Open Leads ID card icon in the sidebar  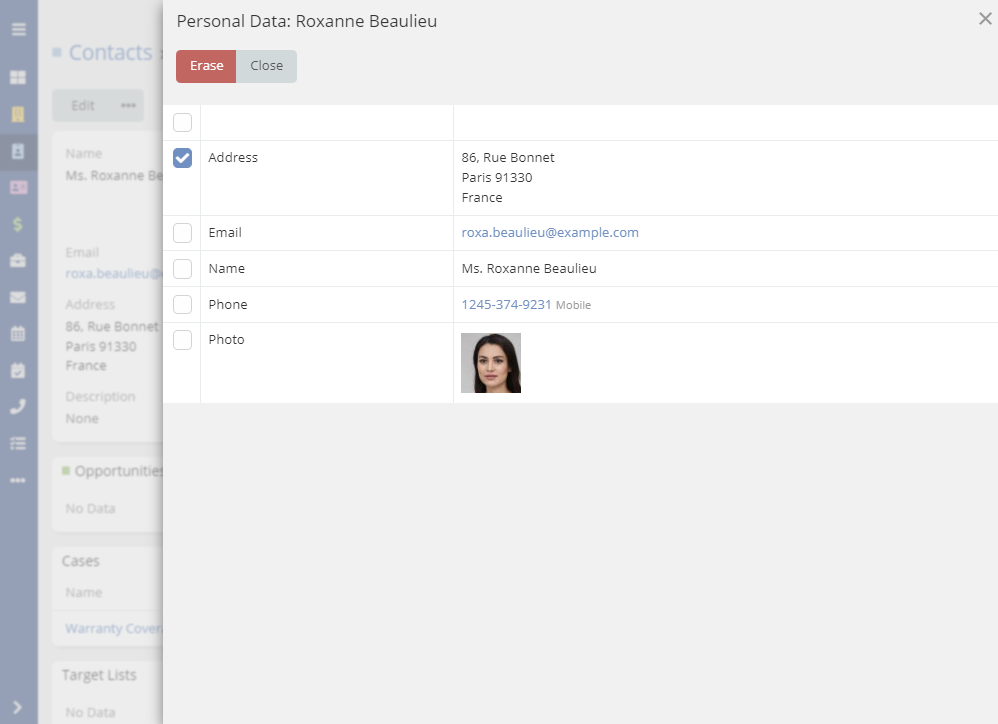coord(18,188)
